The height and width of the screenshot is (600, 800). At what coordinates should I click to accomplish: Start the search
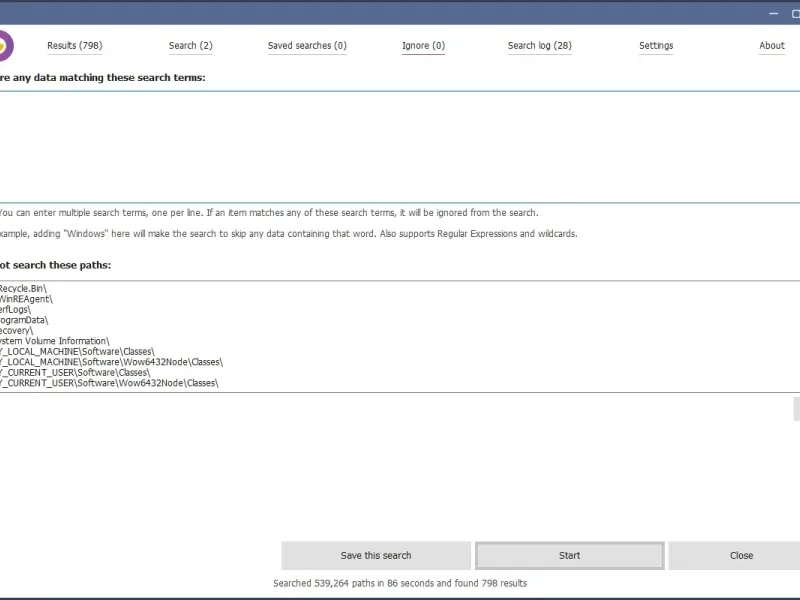coord(569,555)
